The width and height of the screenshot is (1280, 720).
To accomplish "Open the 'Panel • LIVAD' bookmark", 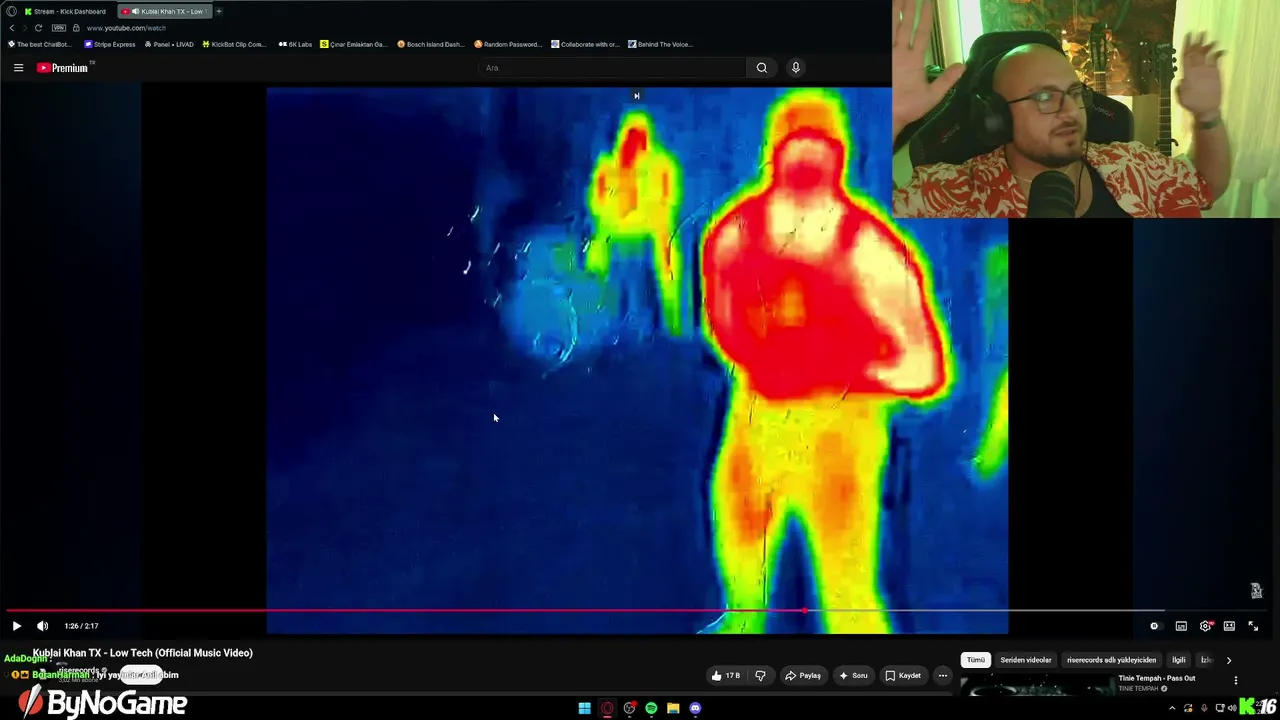I will pyautogui.click(x=169, y=44).
